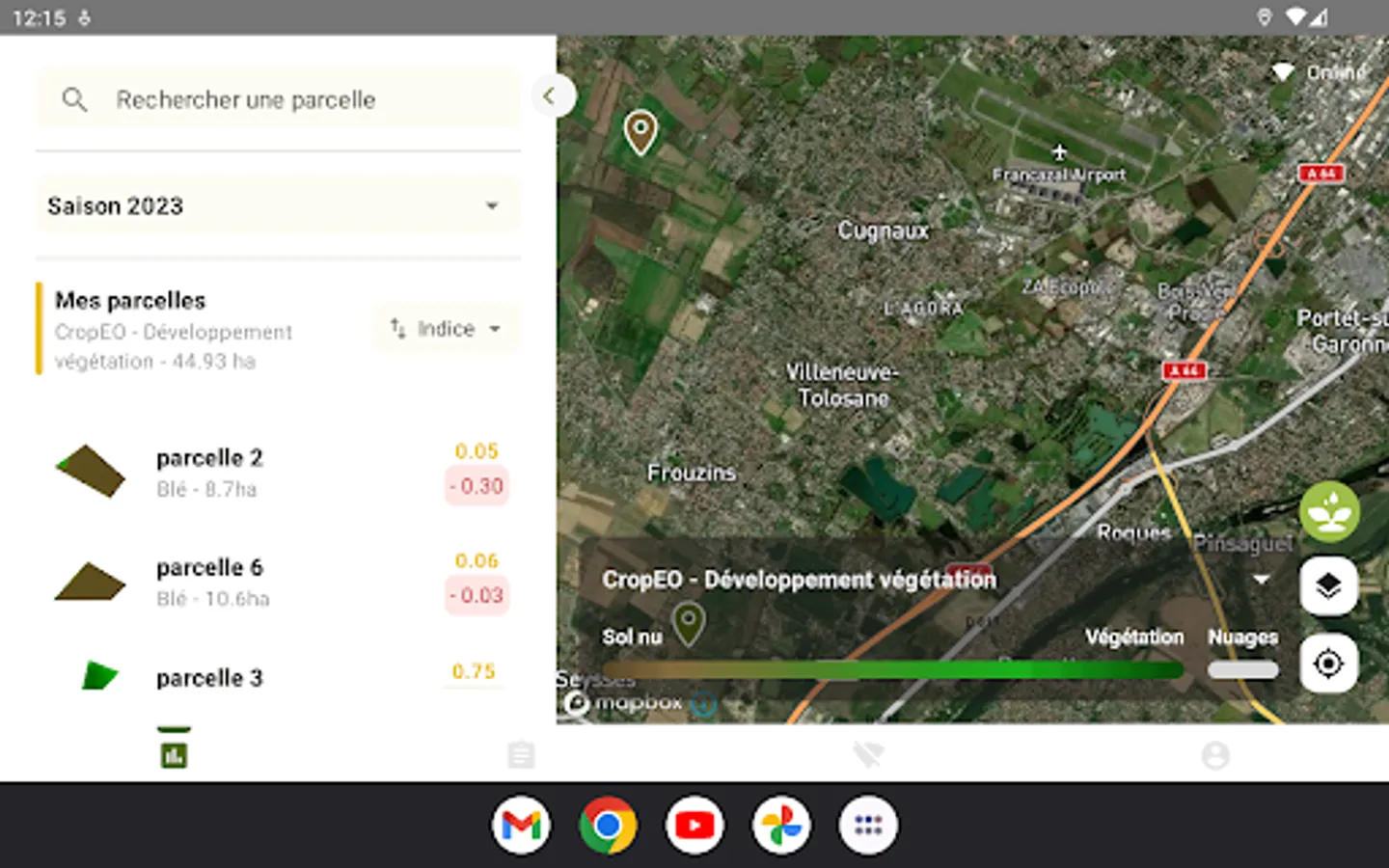Open the Saison 2023 dropdown

[278, 205]
